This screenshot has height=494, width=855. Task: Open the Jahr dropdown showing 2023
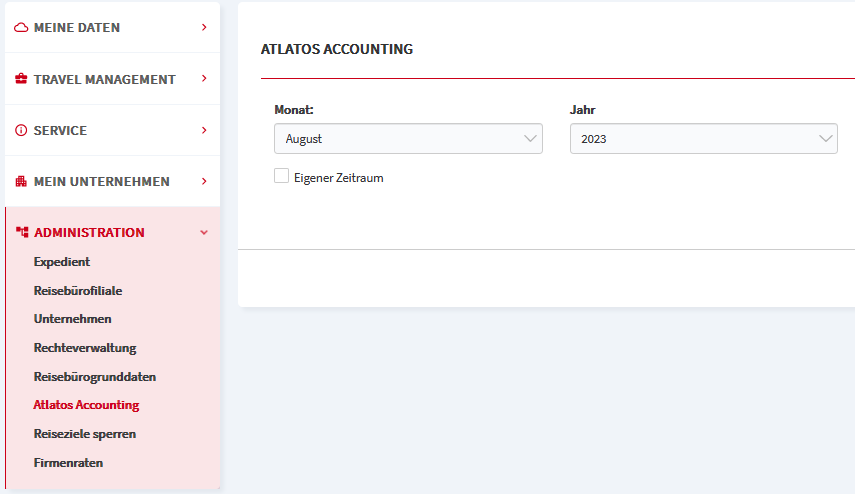point(703,138)
